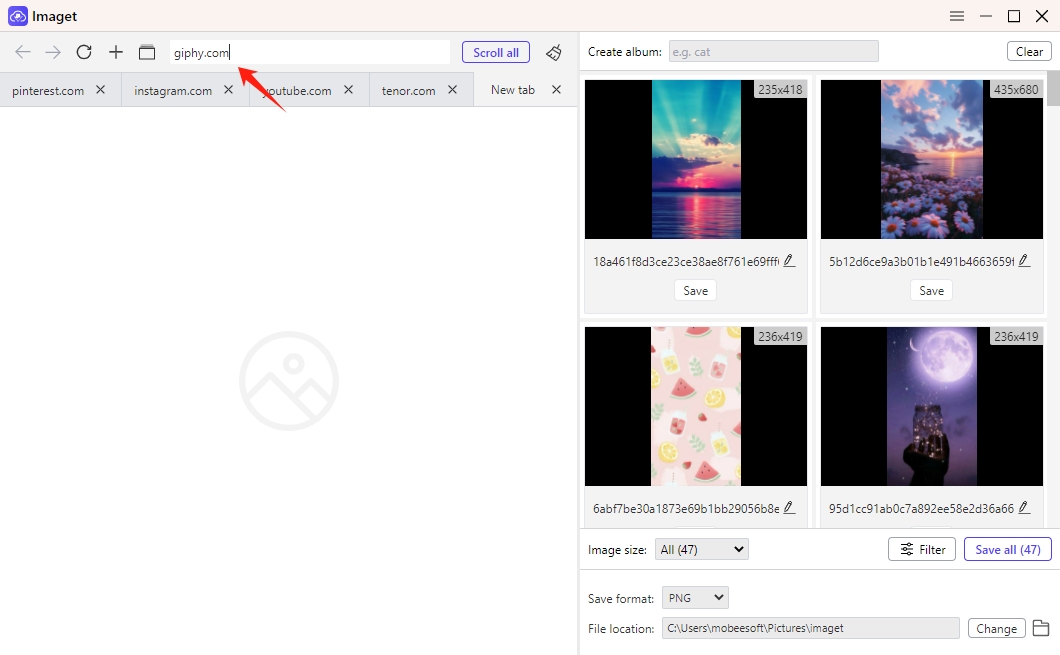The image size is (1060, 655).
Task: Select the watermelon pattern thumbnail
Action: [x=696, y=406]
